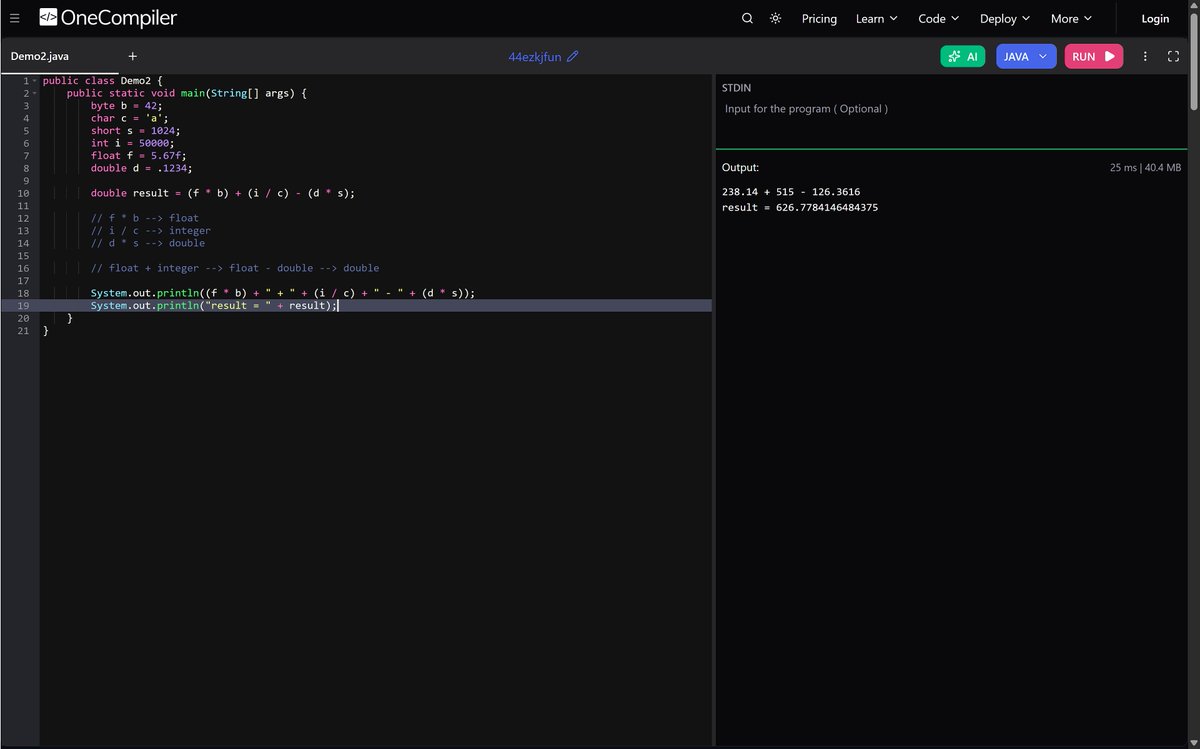Open the AI assistant button

point(962,56)
